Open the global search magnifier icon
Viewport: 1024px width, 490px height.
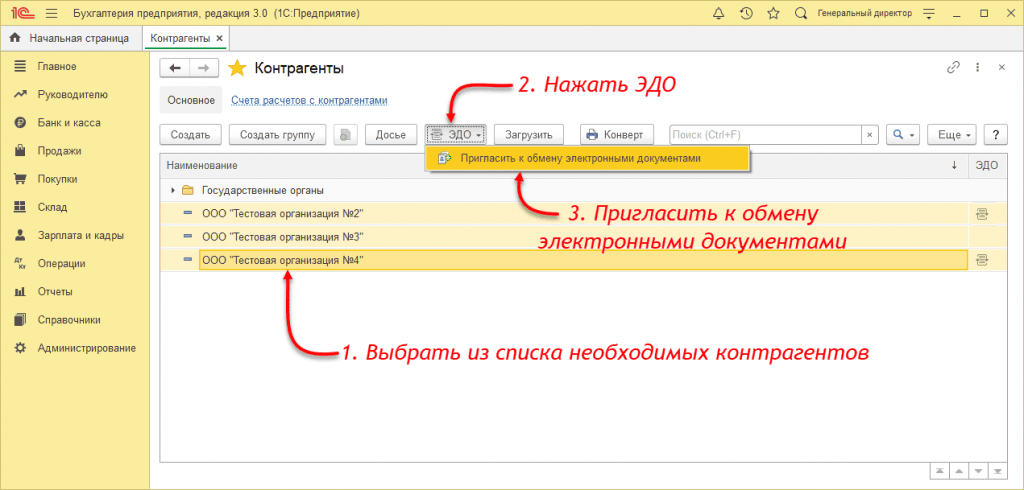[800, 14]
